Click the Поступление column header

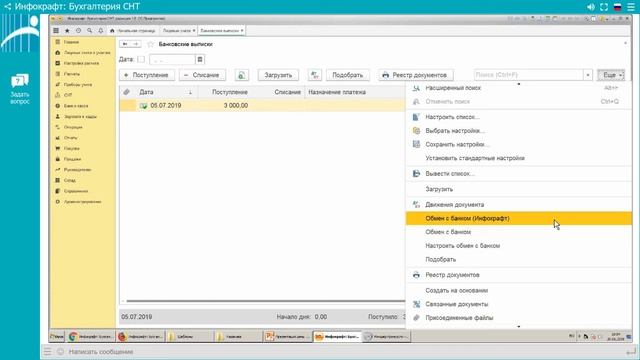click(x=224, y=92)
